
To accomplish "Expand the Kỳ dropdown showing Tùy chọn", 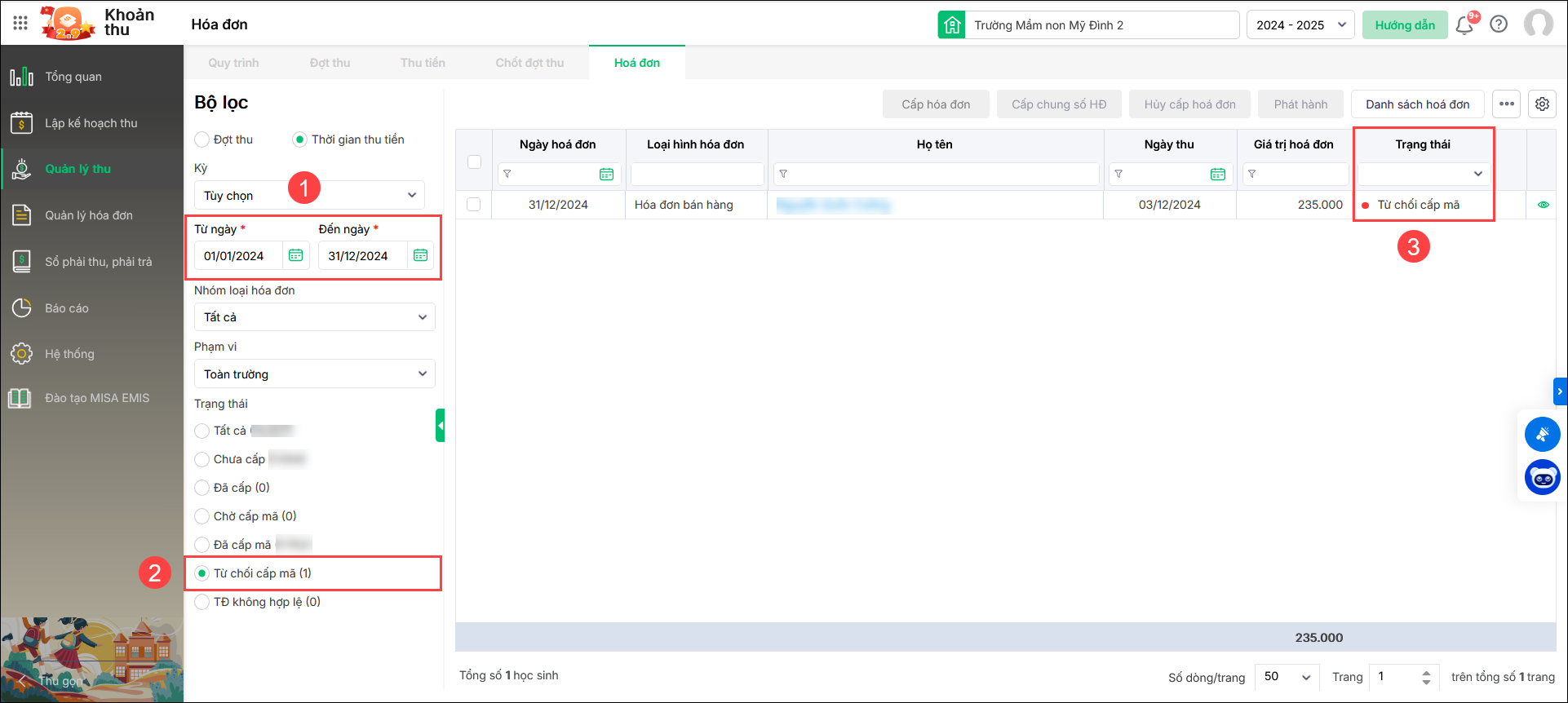I will (x=309, y=195).
